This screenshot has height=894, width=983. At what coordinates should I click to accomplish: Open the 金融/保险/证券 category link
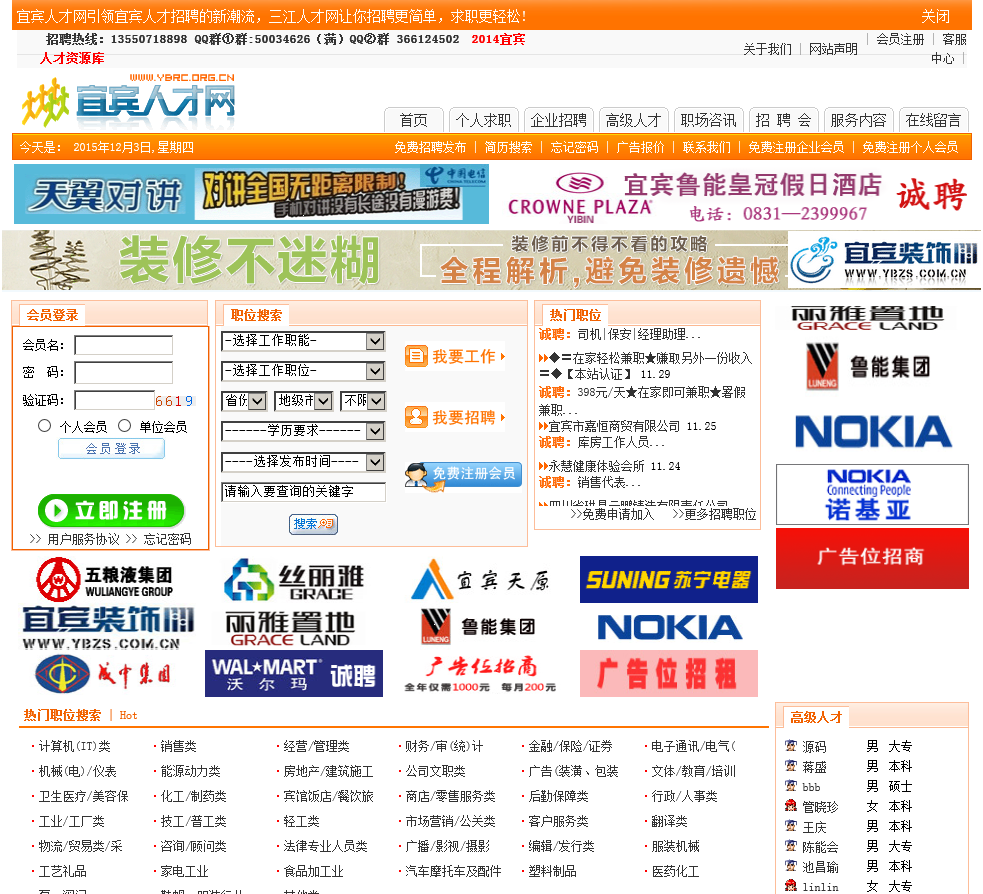point(570,746)
